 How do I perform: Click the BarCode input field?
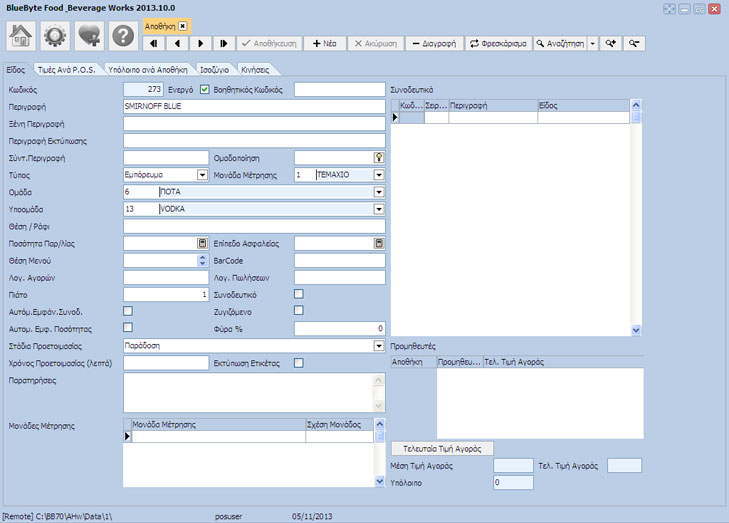339,260
